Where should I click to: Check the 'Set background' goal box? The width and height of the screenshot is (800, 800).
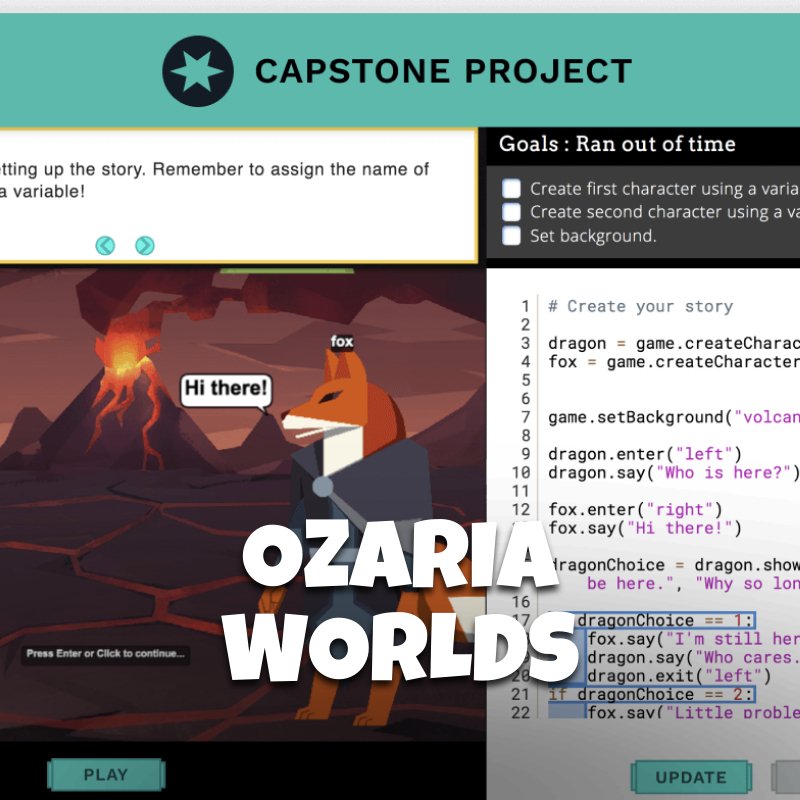pos(511,236)
